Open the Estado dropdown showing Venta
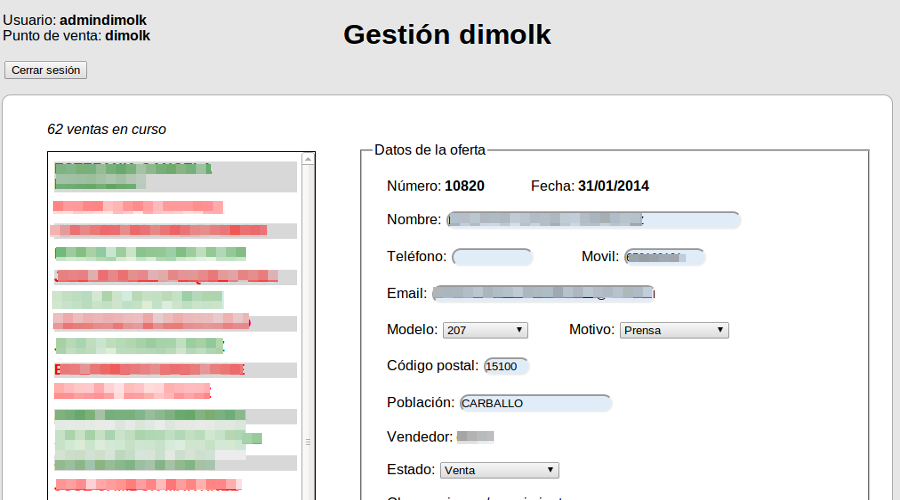Screen dimensions: 900x500 click(x=499, y=470)
